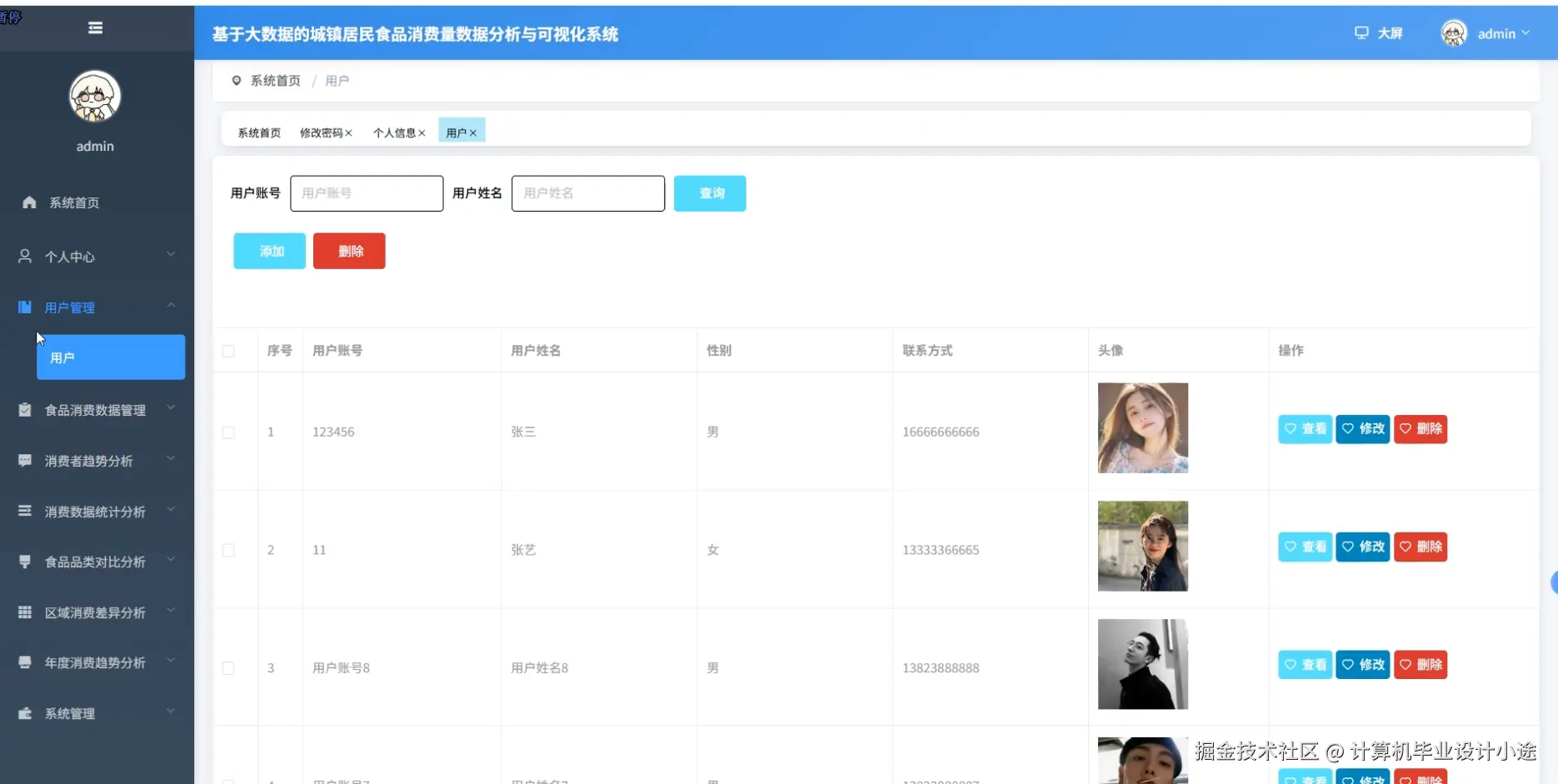Click the 年度消费趋势分析 icon
This screenshot has height=784, width=1558.
coord(24,662)
